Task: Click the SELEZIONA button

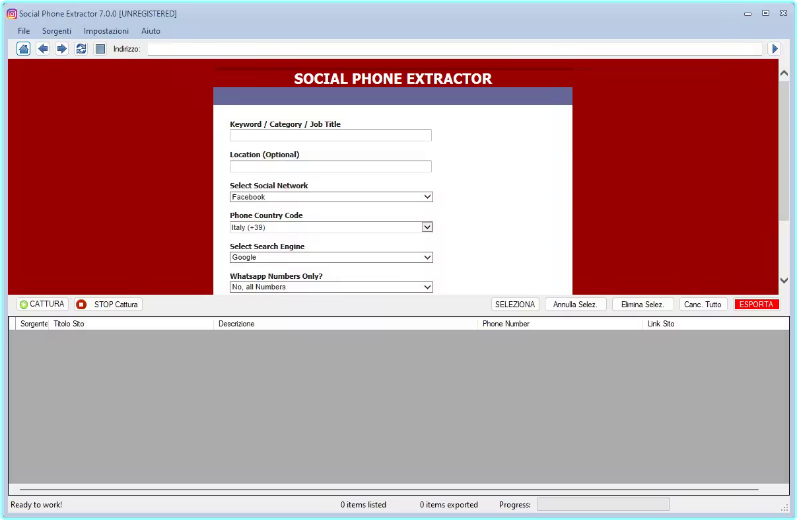Action: tap(515, 304)
